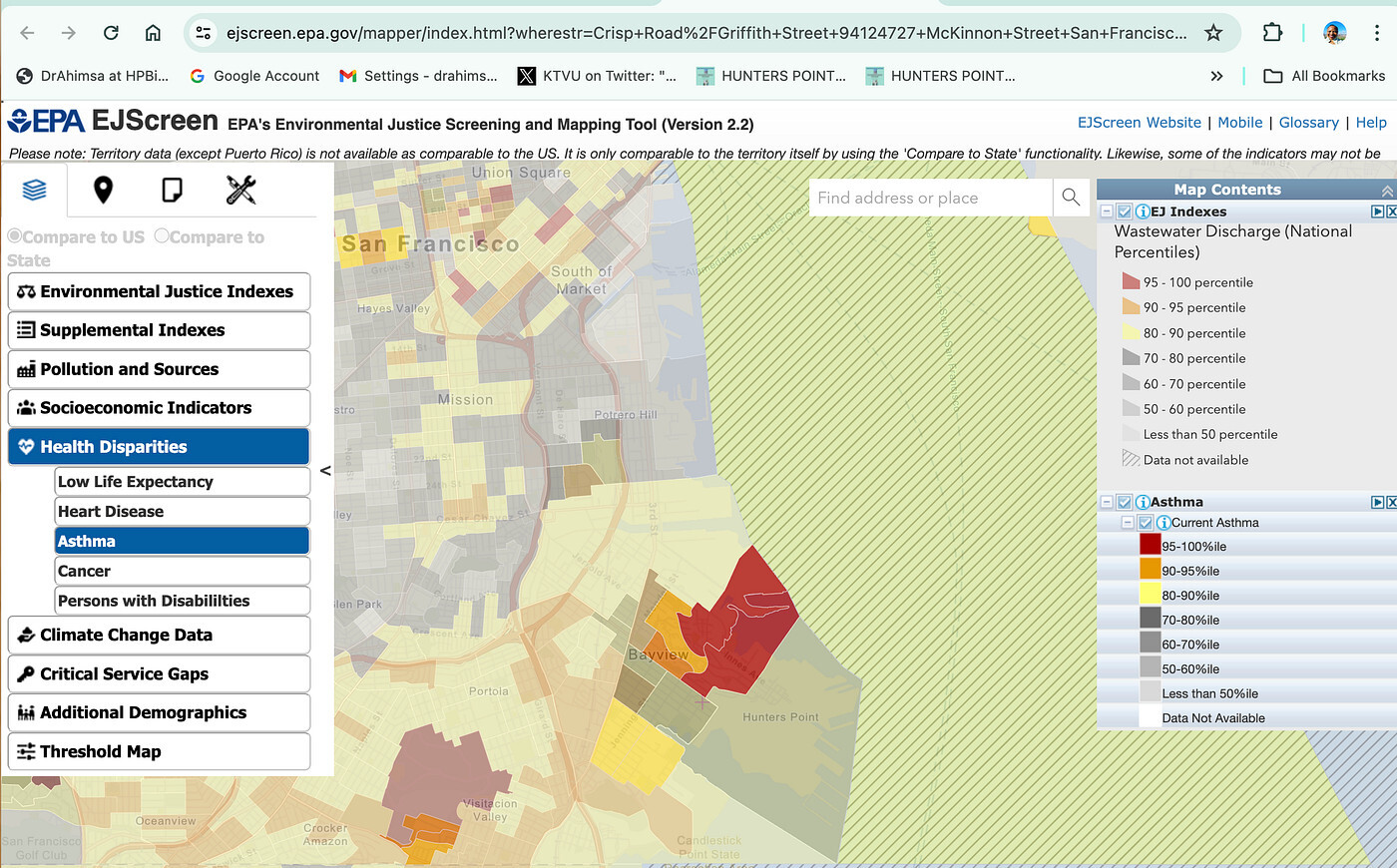
Task: Uncheck the Asthma layer group checkbox
Action: [1125, 502]
